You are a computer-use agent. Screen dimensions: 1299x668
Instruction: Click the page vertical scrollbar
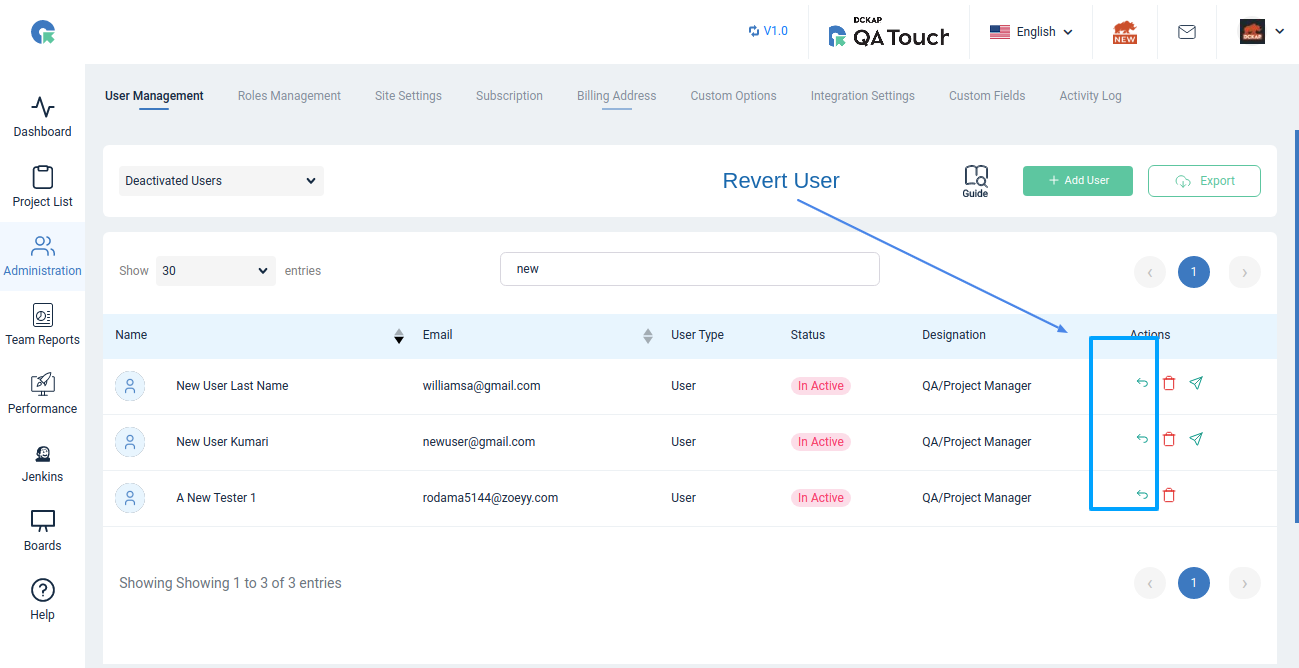point(1296,328)
